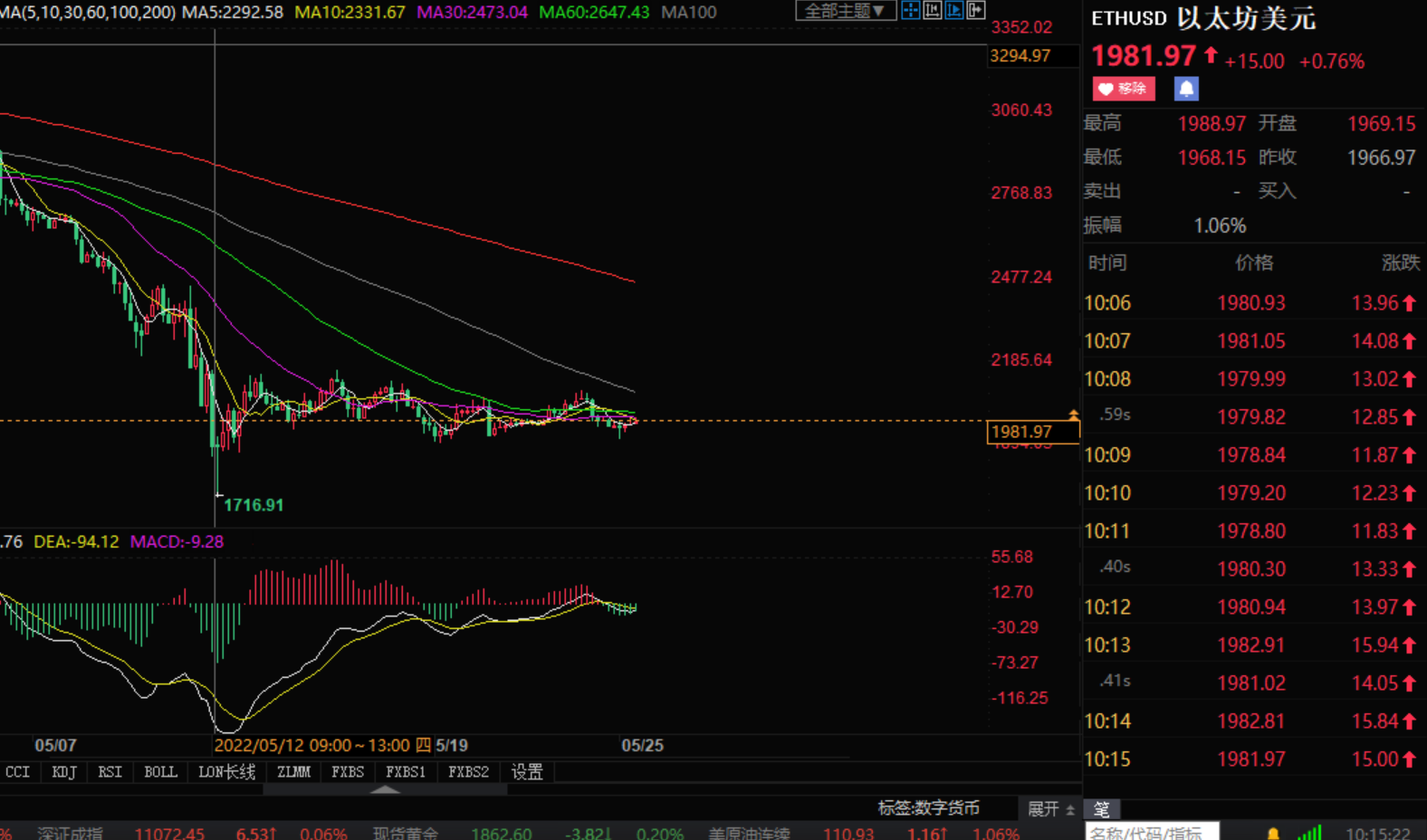Viewport: 1427px width, 840px height.
Task: Open the 全部主题 dropdown
Action: coord(845,11)
